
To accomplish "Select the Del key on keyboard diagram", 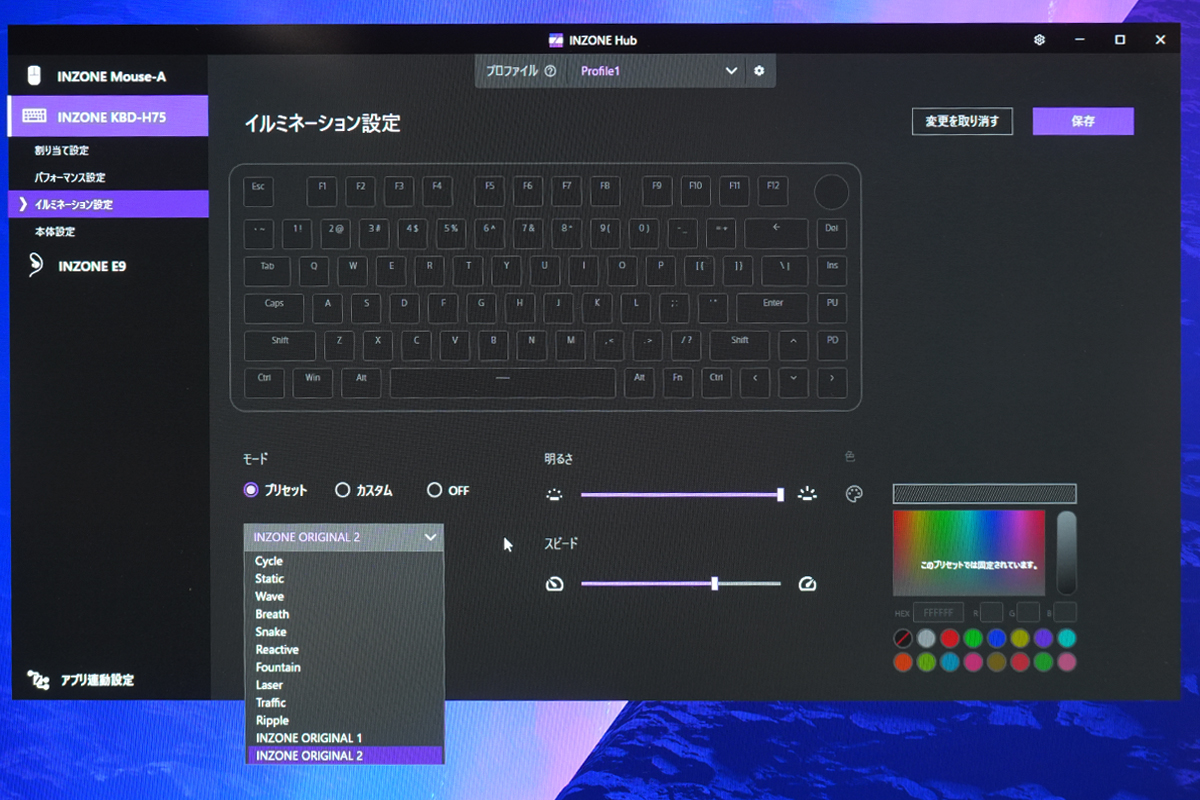I will pyautogui.click(x=832, y=233).
